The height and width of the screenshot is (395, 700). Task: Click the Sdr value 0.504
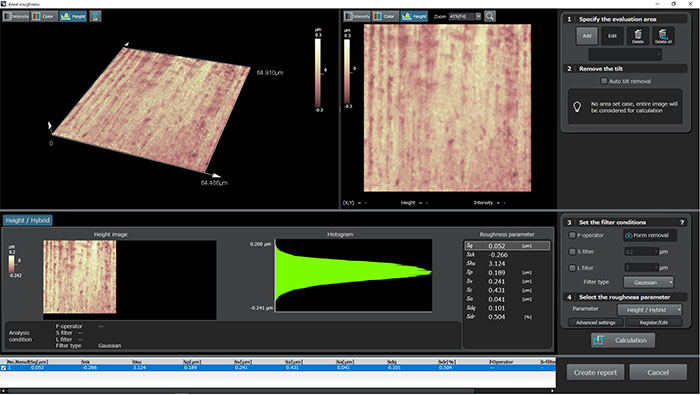[x=496, y=317]
